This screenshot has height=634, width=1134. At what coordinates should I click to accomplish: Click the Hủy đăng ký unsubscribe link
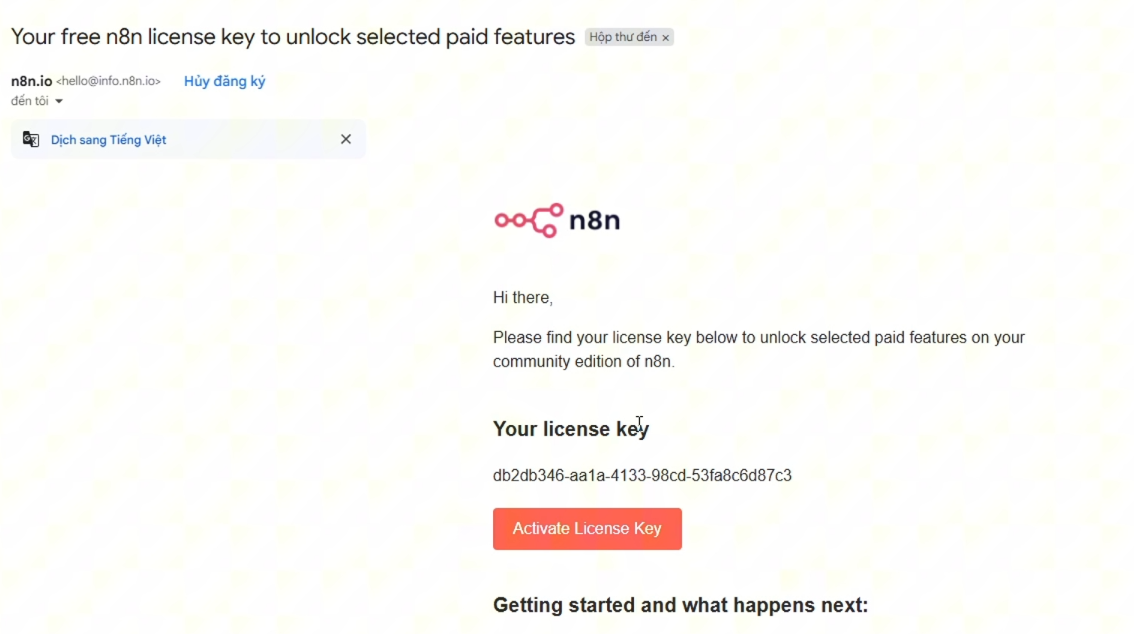224,81
